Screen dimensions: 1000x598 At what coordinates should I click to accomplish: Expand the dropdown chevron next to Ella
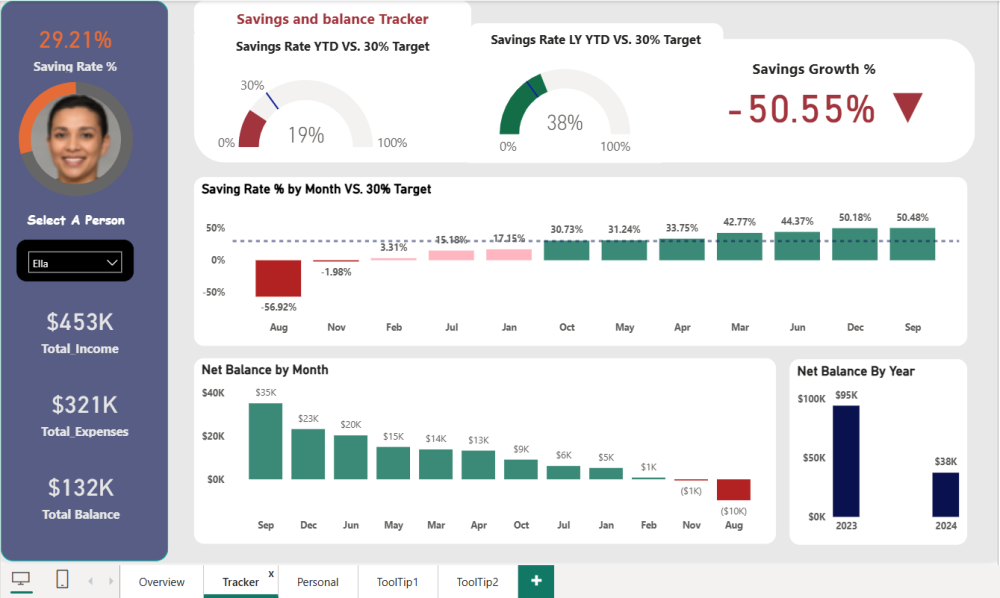coord(111,263)
